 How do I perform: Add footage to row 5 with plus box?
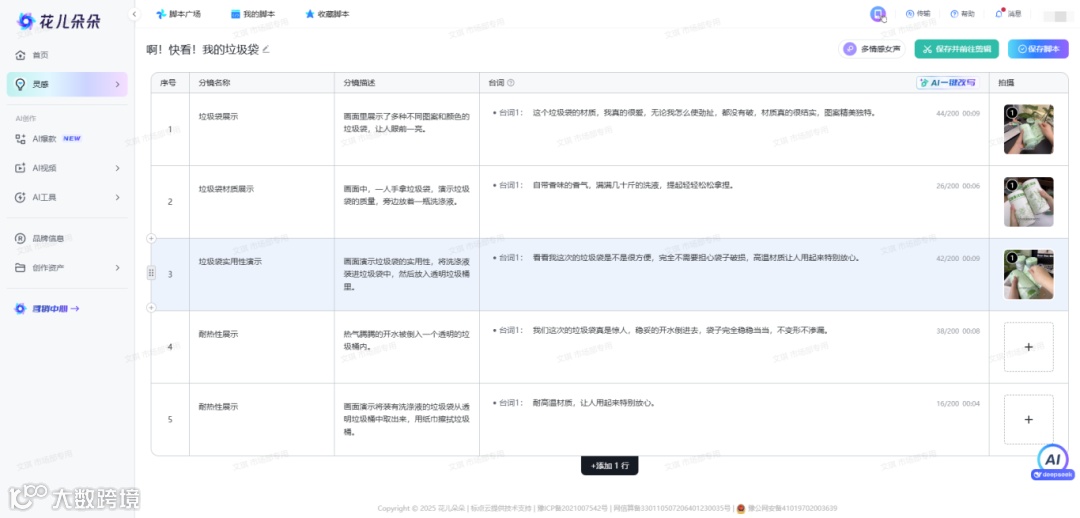(1028, 419)
